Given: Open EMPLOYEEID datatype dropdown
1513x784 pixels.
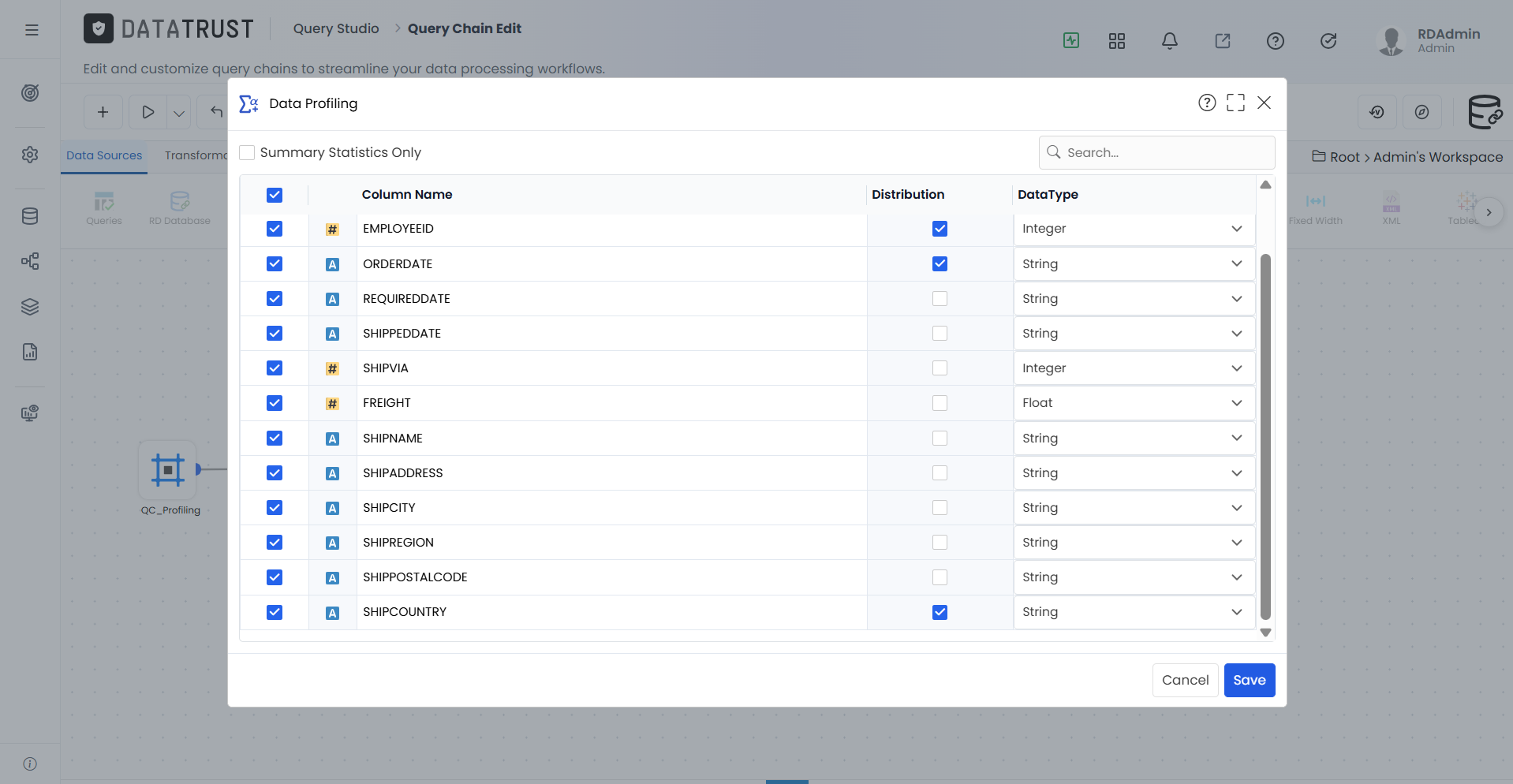Looking at the screenshot, I should click(x=1134, y=229).
